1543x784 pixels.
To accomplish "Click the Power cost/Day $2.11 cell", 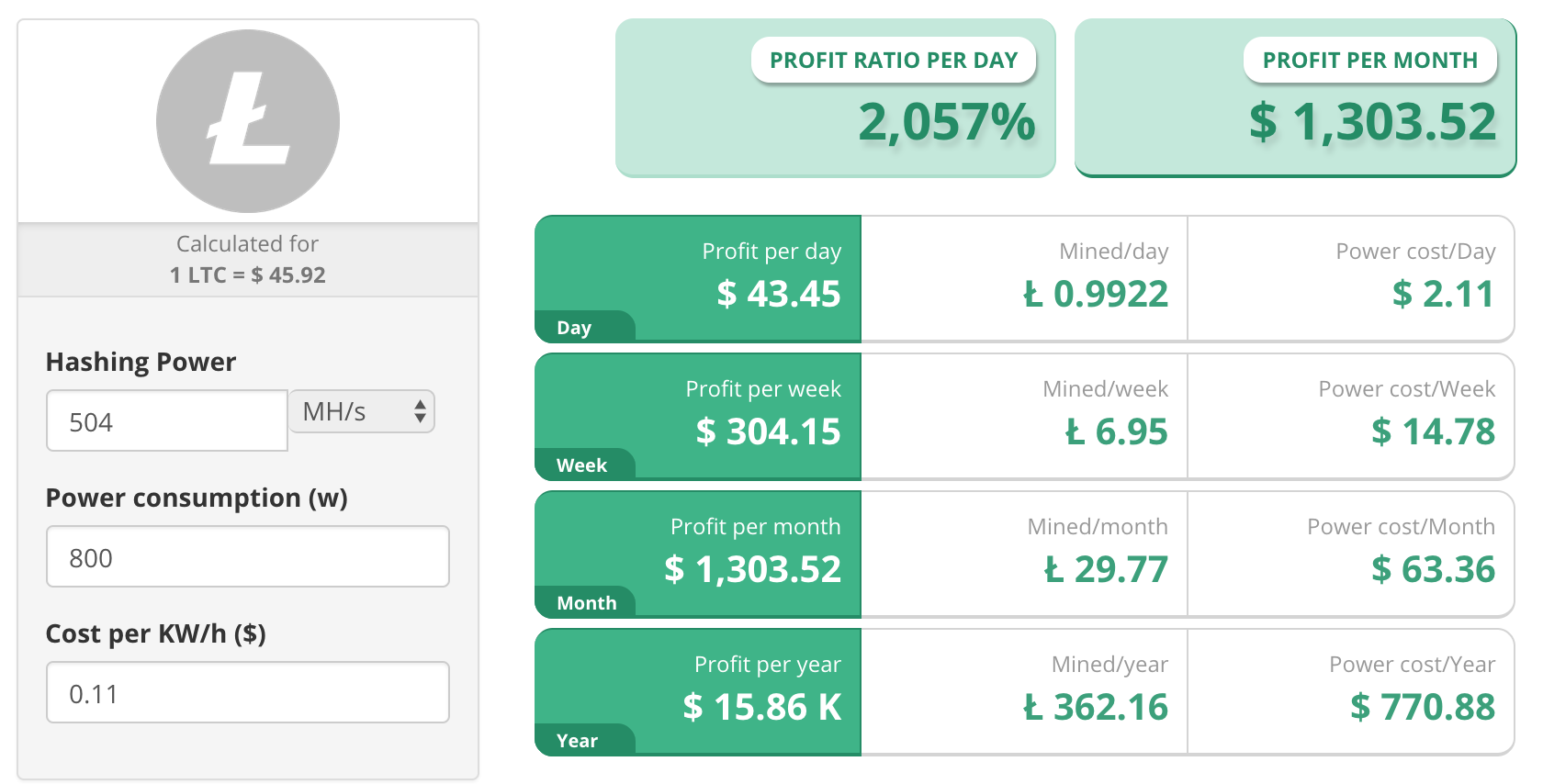I will 1350,279.
